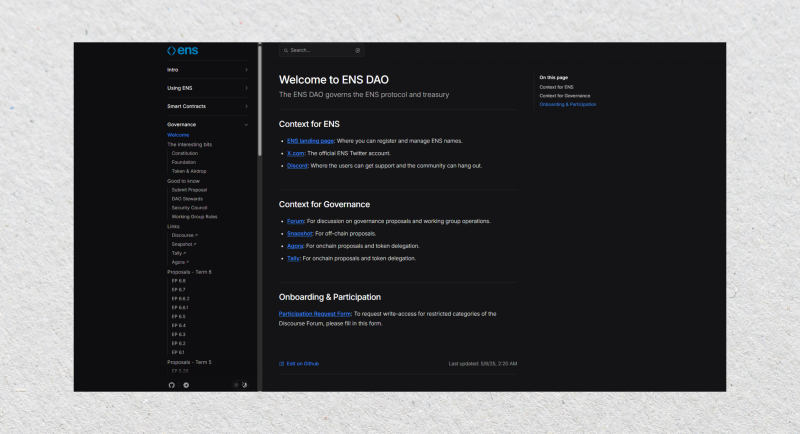Click the 'Welcome to ENS DAO' heading
The image size is (800, 434).
point(334,80)
